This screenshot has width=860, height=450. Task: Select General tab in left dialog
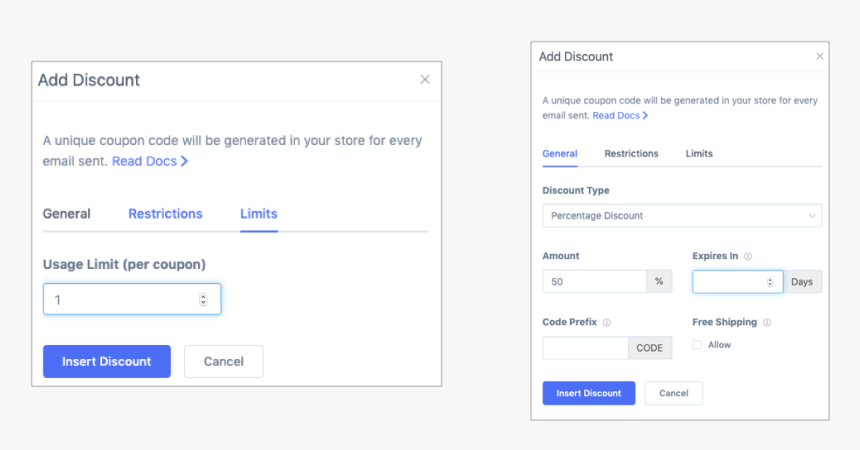pos(67,214)
